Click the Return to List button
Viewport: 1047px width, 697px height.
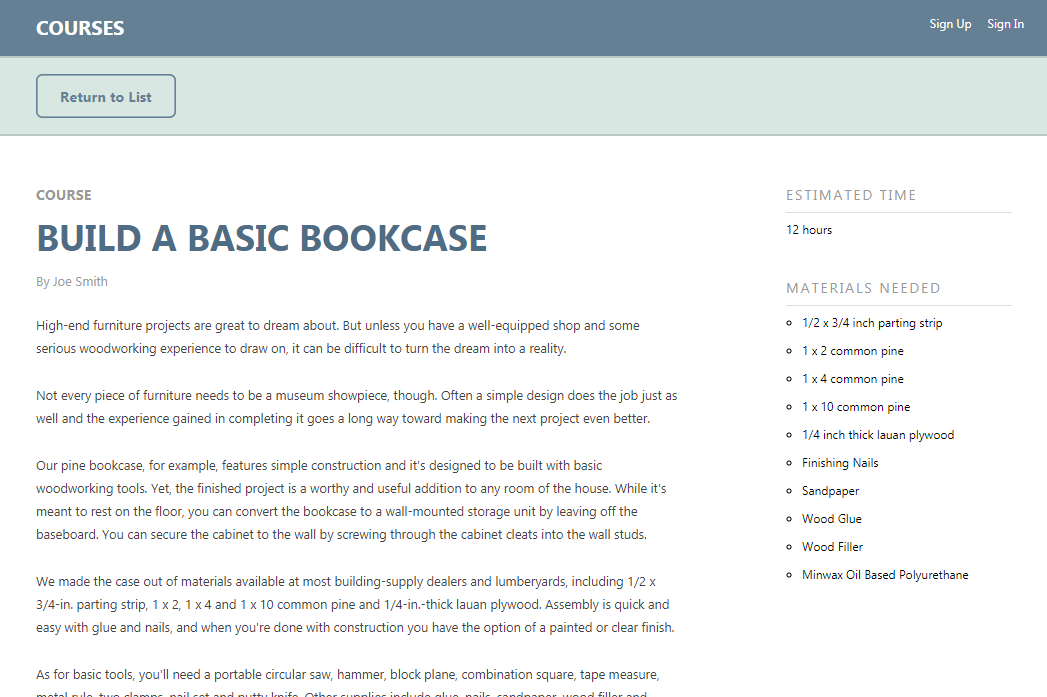(106, 96)
